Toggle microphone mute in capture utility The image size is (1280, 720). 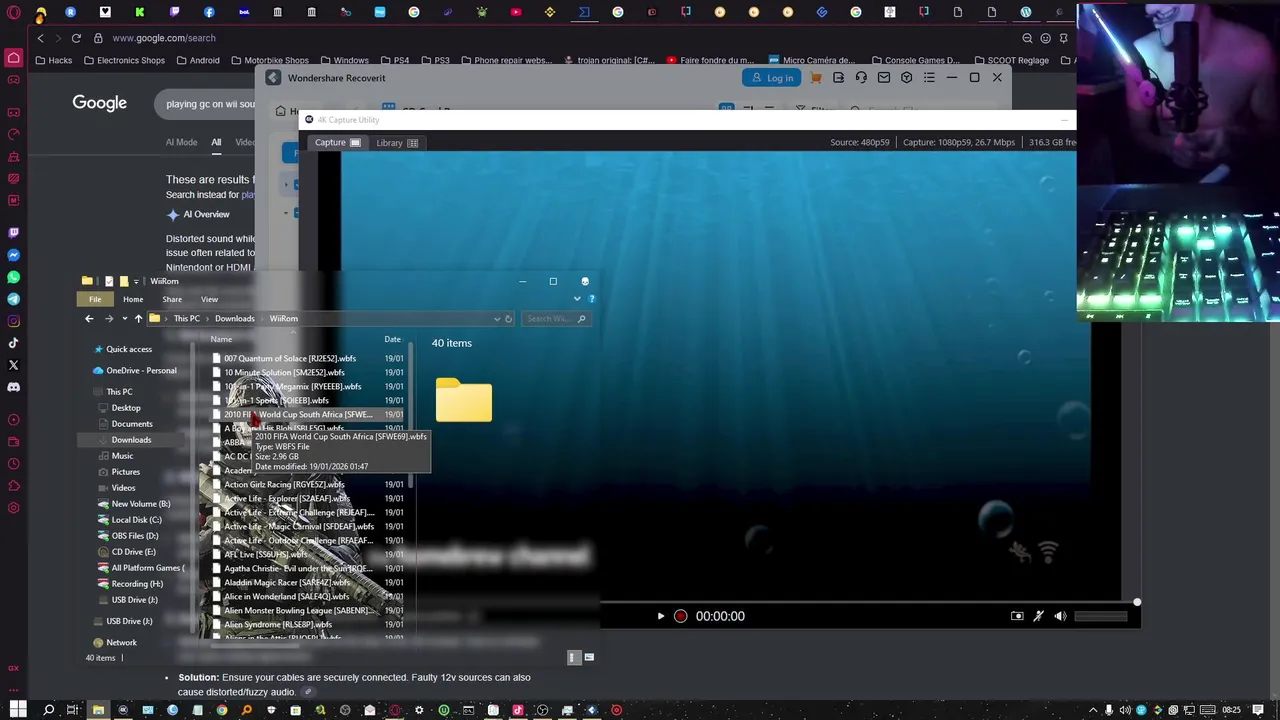[x=1039, y=616]
